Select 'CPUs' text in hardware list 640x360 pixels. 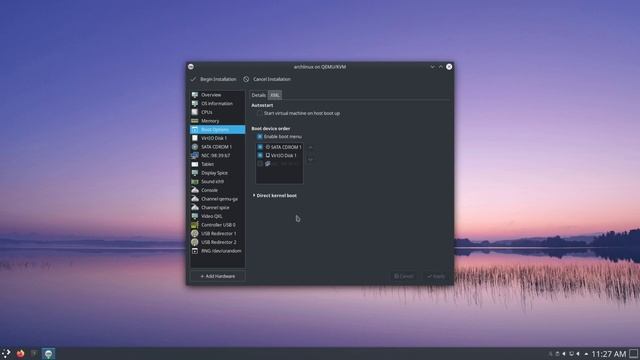[207, 112]
